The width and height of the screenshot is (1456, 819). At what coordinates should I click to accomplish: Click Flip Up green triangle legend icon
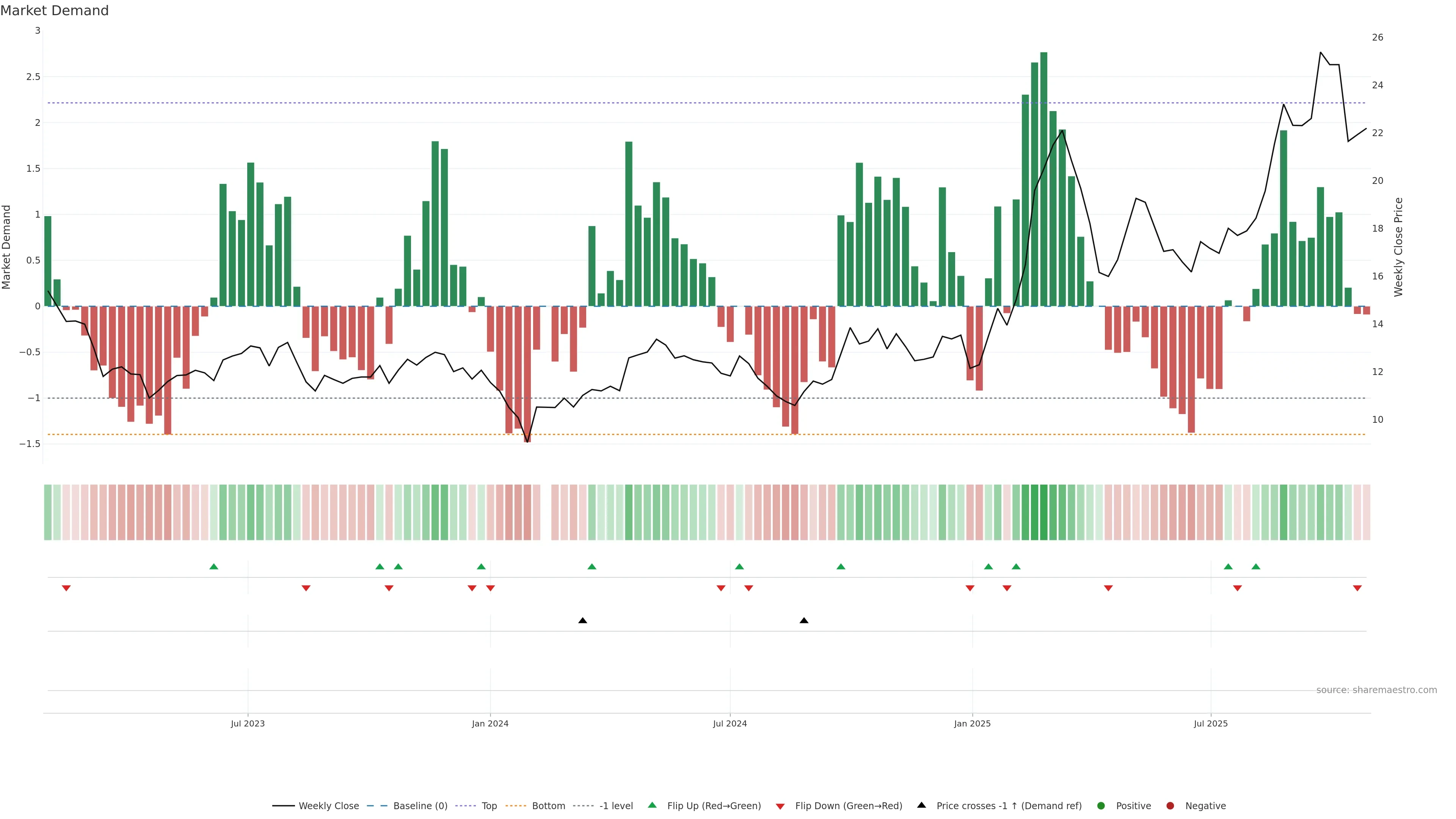point(652,805)
